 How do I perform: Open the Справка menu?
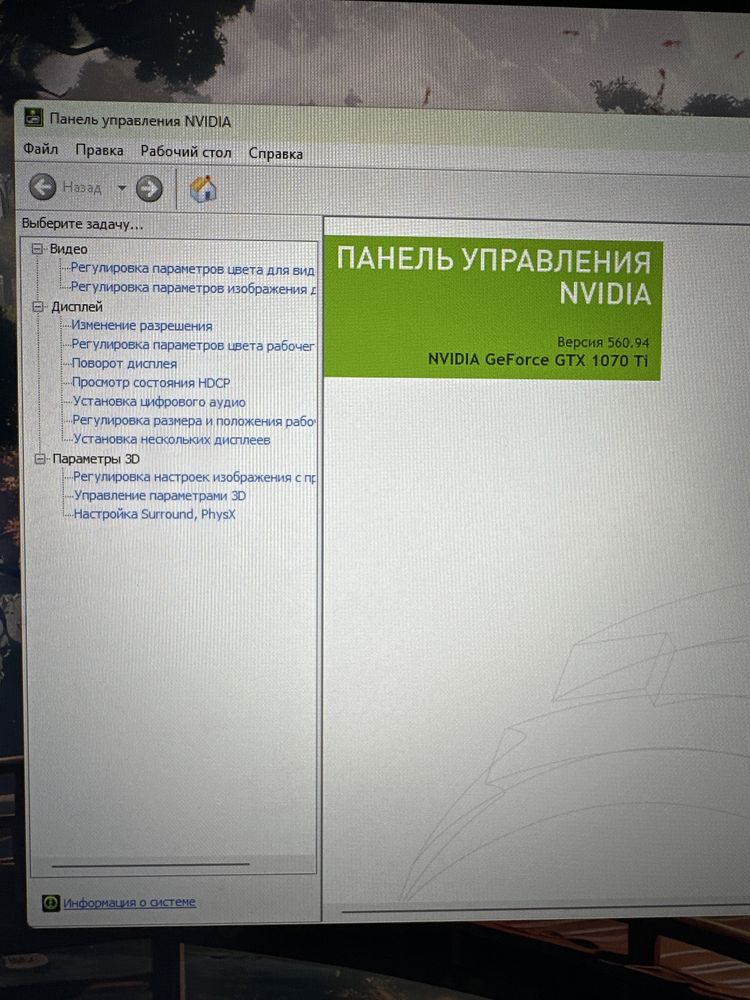(x=276, y=154)
